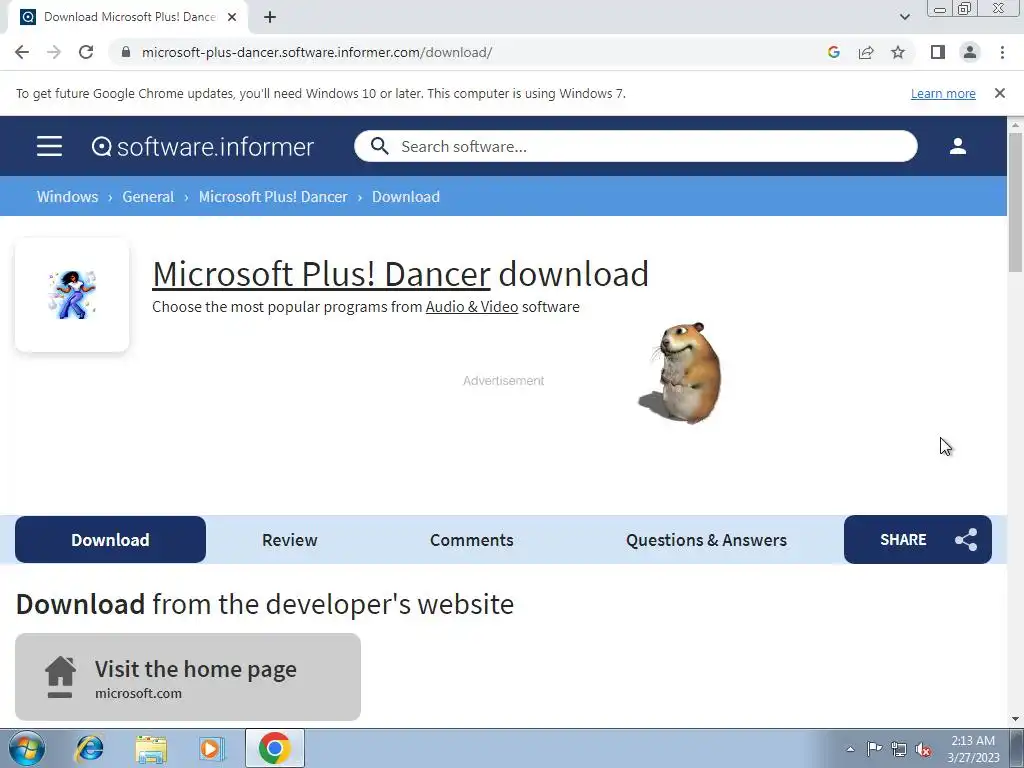Open the Action Center flag icon
The height and width of the screenshot is (768, 1024).
(874, 748)
